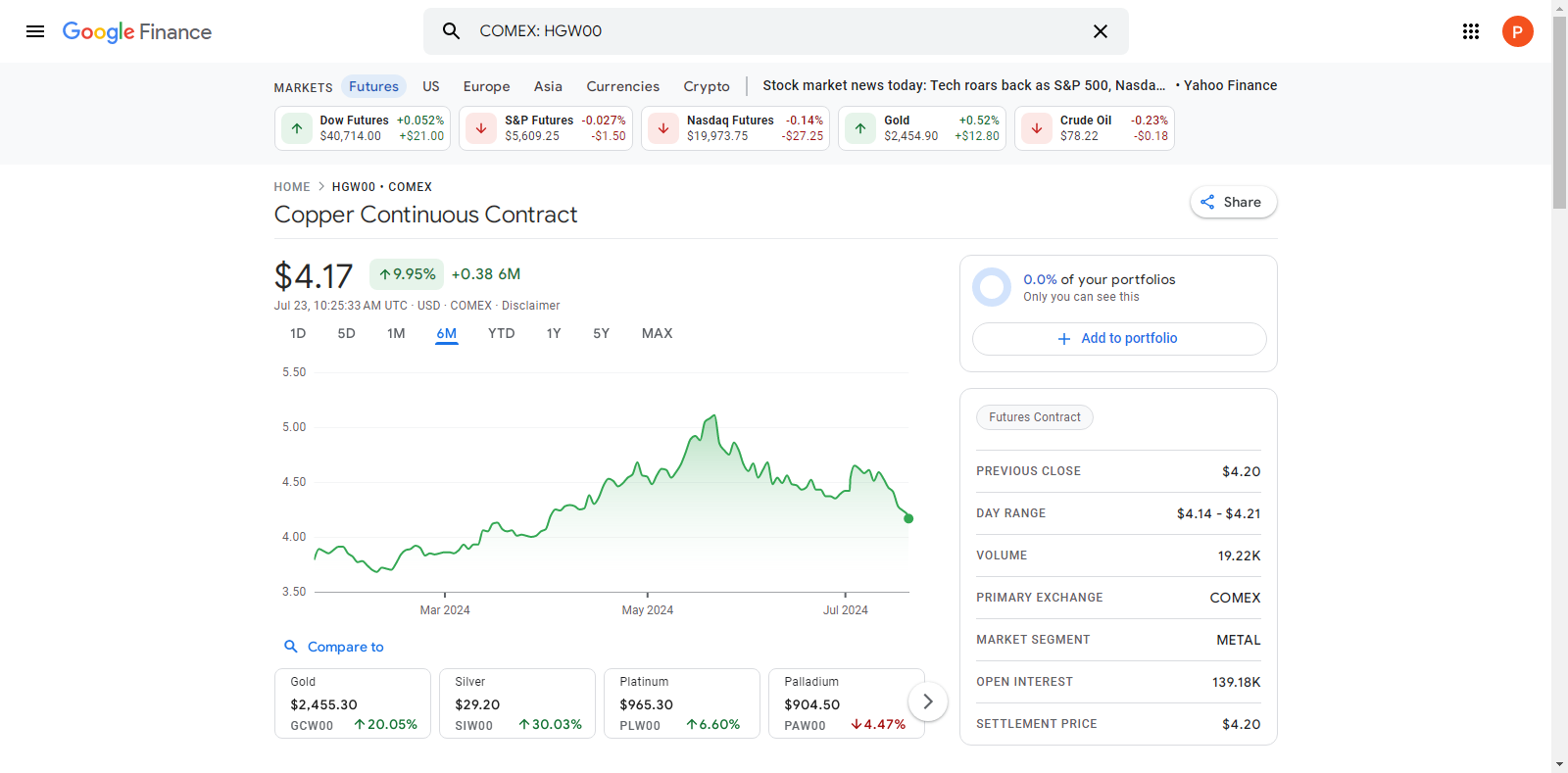Click the Compare to search icon
Viewport: 1568px width, 773px height.
coord(291,647)
